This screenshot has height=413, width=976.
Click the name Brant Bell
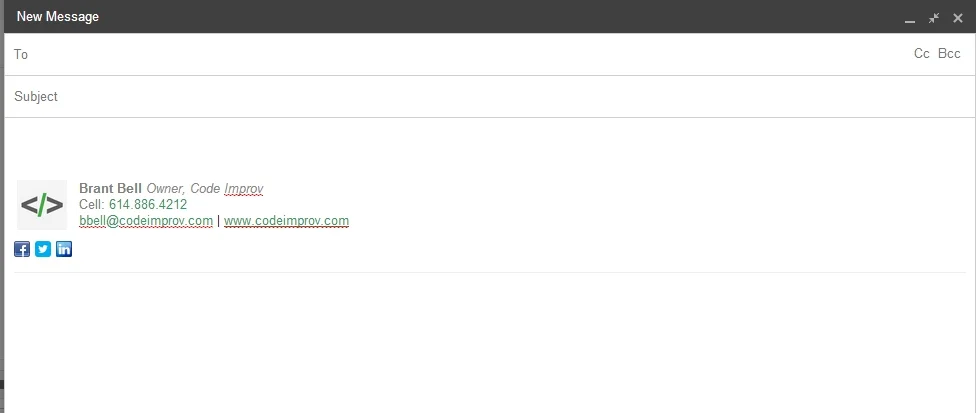click(111, 188)
